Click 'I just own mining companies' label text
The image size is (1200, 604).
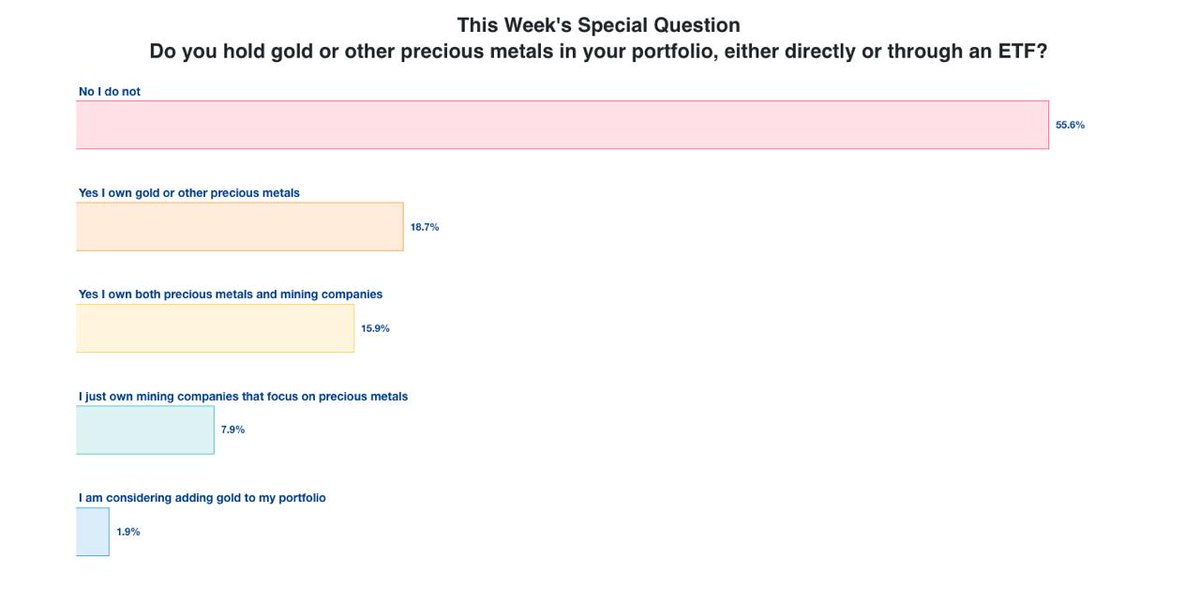pos(243,396)
